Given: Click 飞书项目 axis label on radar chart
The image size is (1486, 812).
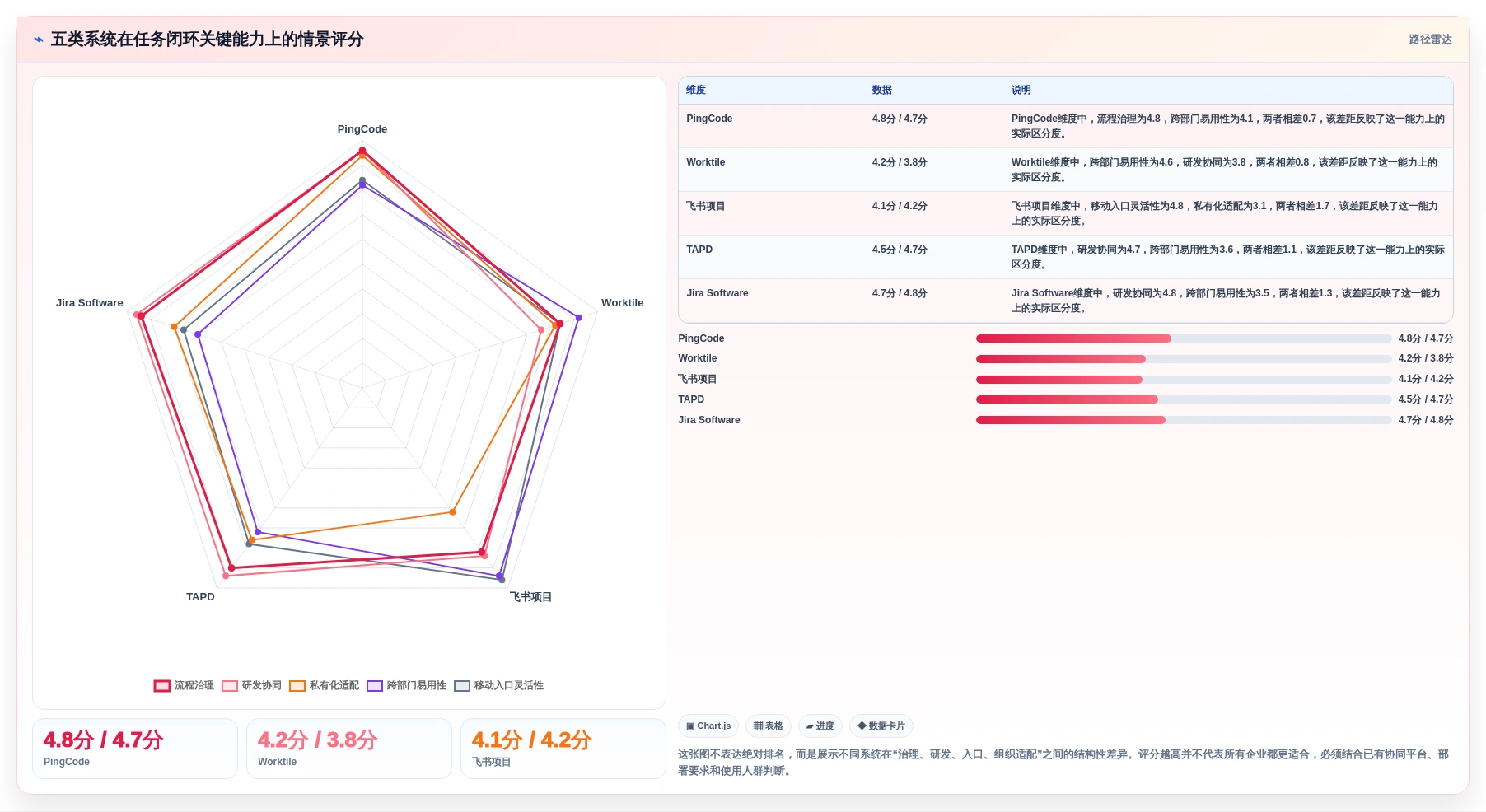Looking at the screenshot, I should pyautogui.click(x=530, y=597).
